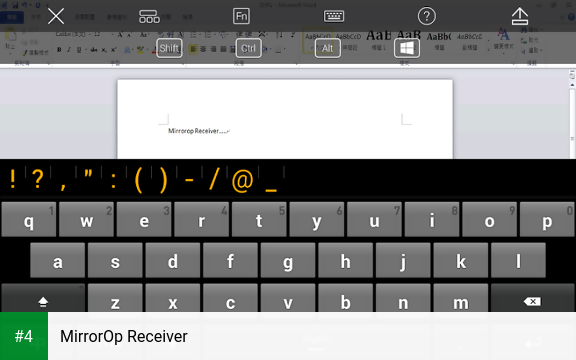Tap the x key
Image resolution: width=576 pixels, height=360 pixels.
coord(173,298)
